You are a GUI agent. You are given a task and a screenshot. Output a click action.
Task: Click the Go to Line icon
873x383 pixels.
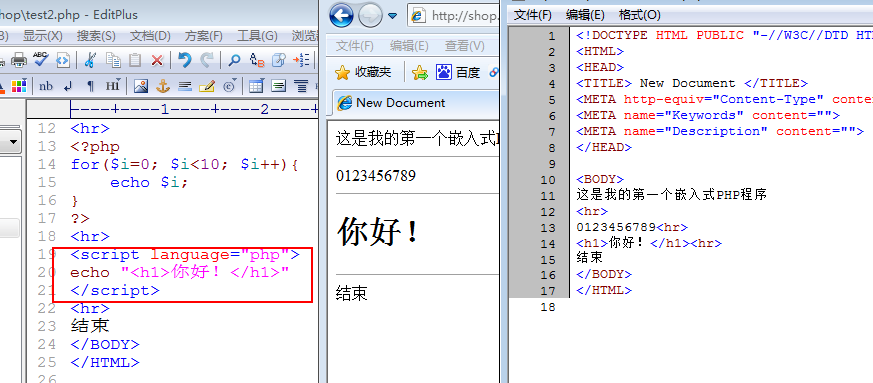pyautogui.click(x=301, y=60)
